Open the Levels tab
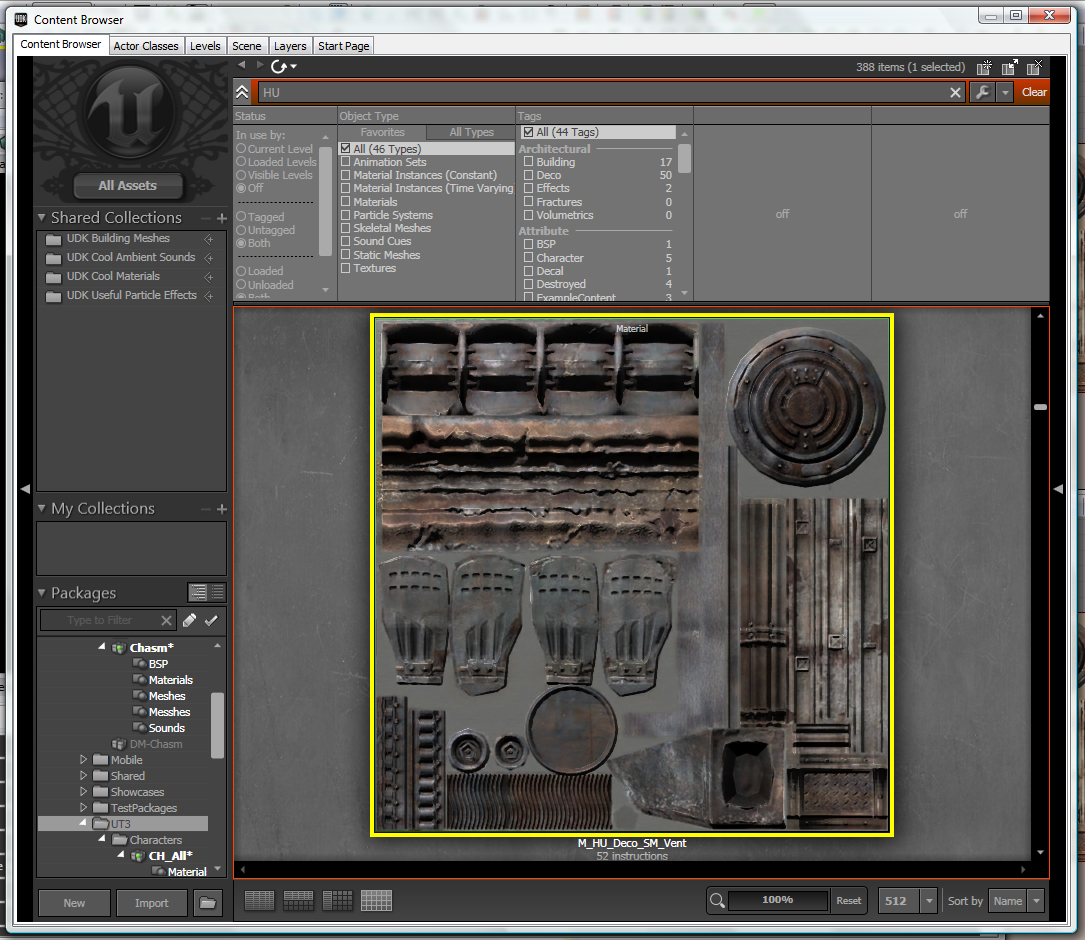 point(205,46)
